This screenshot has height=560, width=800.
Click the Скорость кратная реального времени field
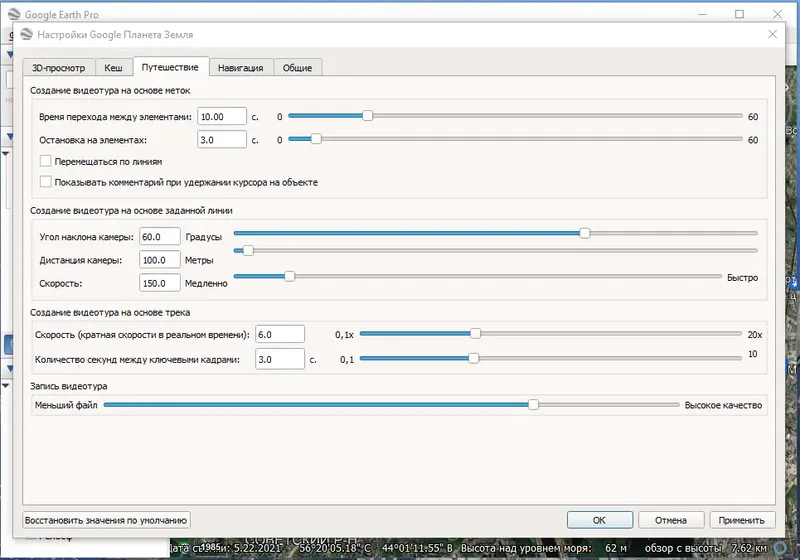pos(280,334)
